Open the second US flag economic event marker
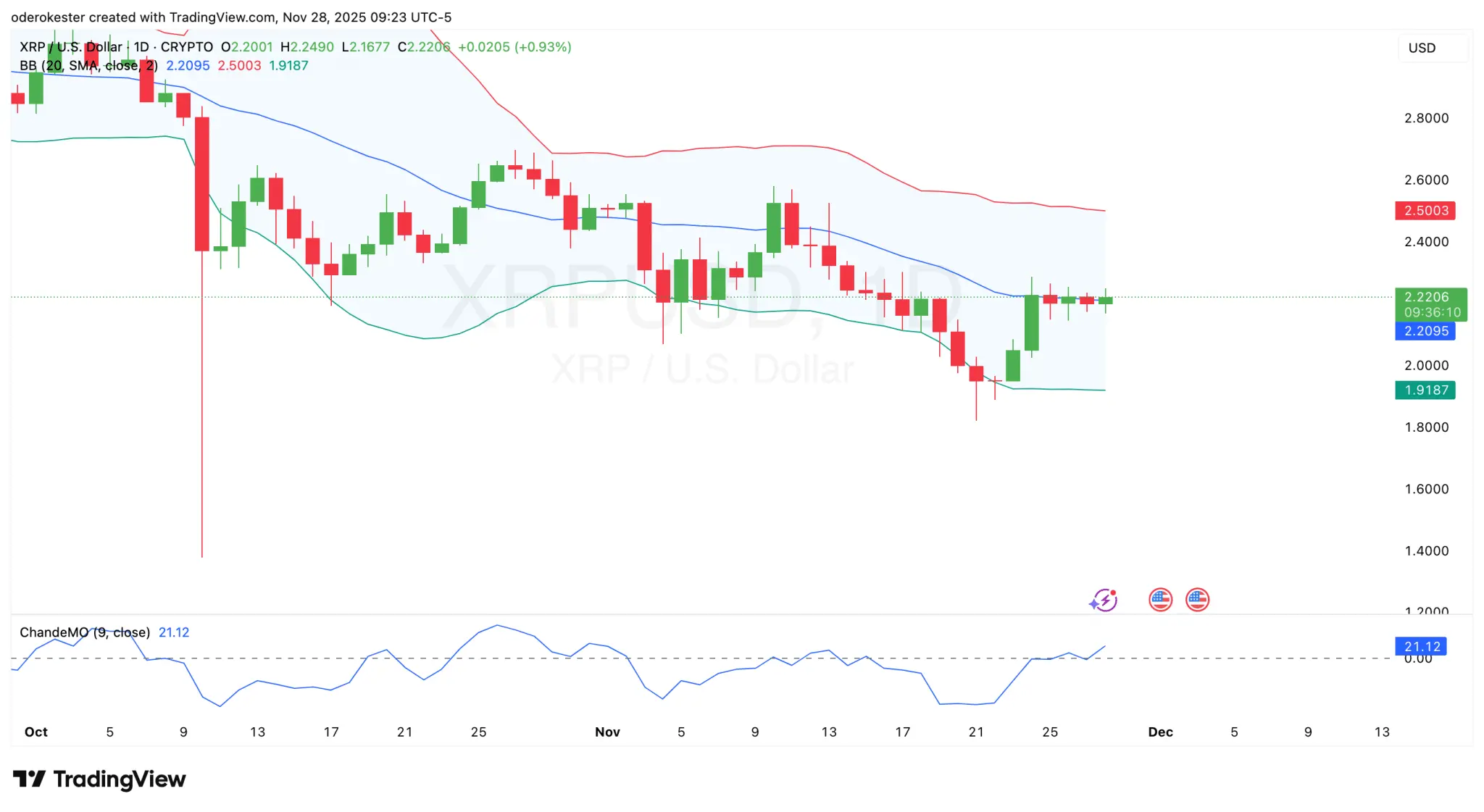The height and width of the screenshot is (812, 1484). click(1199, 599)
